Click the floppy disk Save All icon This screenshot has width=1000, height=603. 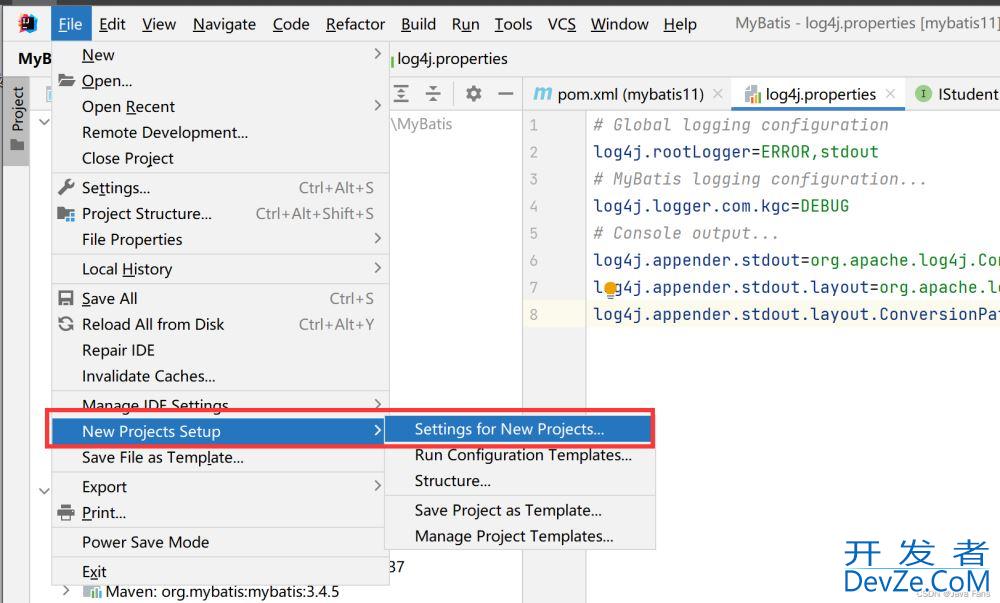pos(66,298)
